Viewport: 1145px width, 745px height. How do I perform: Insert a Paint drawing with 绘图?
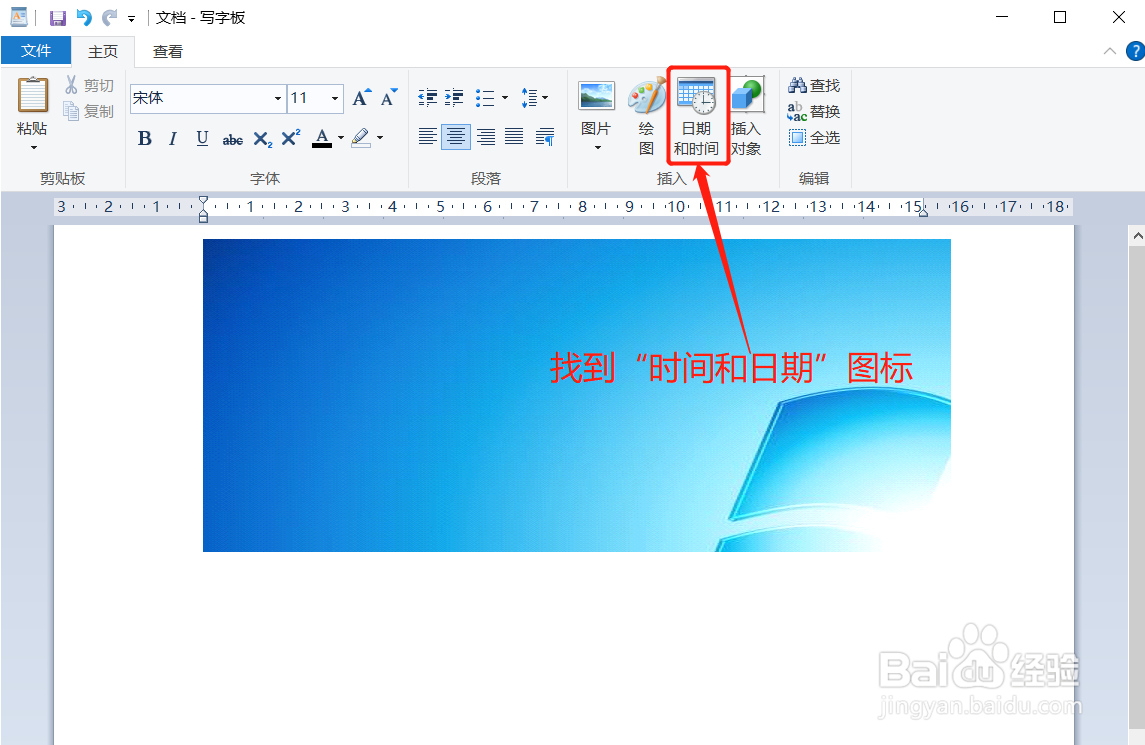646,117
